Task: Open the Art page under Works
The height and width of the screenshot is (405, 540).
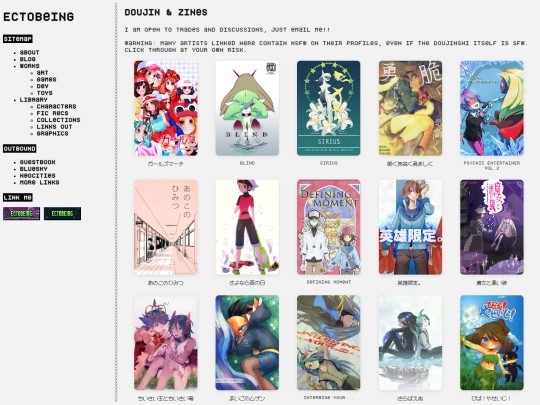Action: coord(42,73)
